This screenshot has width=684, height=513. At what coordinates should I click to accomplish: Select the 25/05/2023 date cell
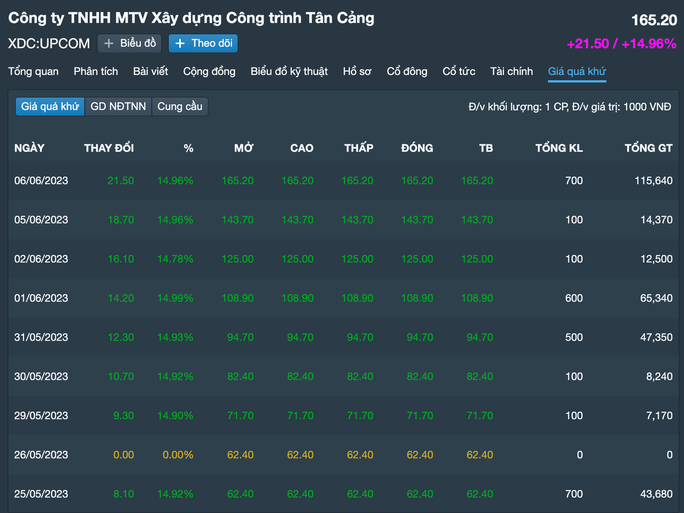(x=41, y=494)
